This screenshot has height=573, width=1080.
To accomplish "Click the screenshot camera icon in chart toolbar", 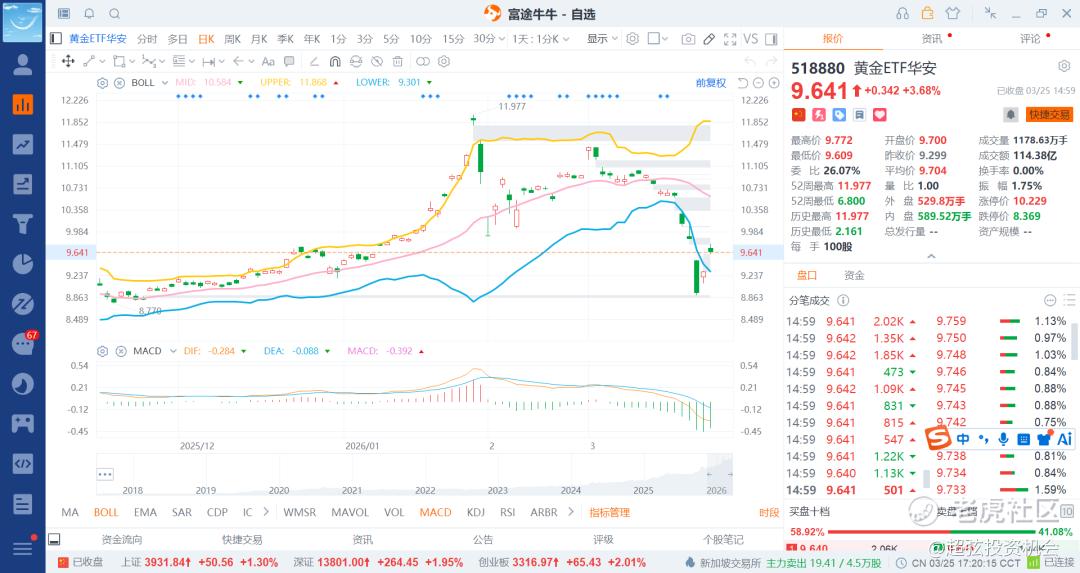I will tap(688, 39).
